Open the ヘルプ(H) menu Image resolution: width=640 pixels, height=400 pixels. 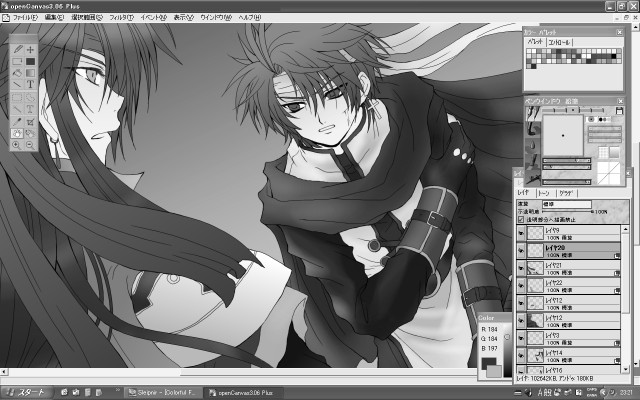tap(249, 18)
